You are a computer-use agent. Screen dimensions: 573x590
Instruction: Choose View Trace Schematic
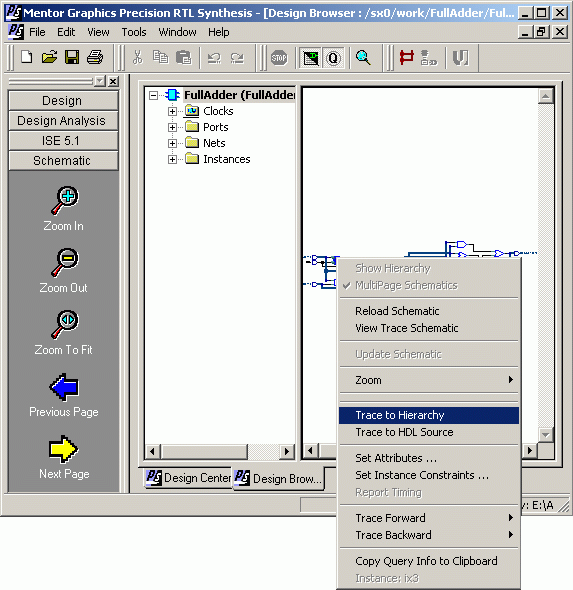[429, 328]
